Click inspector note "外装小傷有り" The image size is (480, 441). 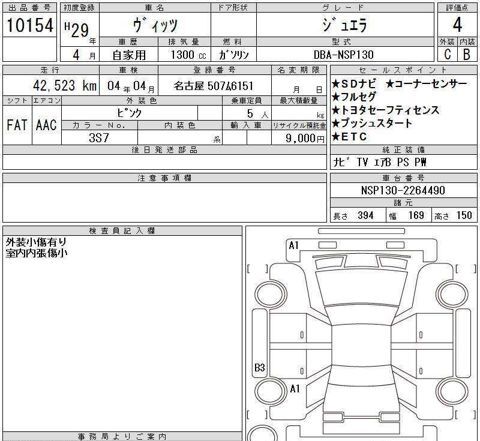(x=36, y=242)
